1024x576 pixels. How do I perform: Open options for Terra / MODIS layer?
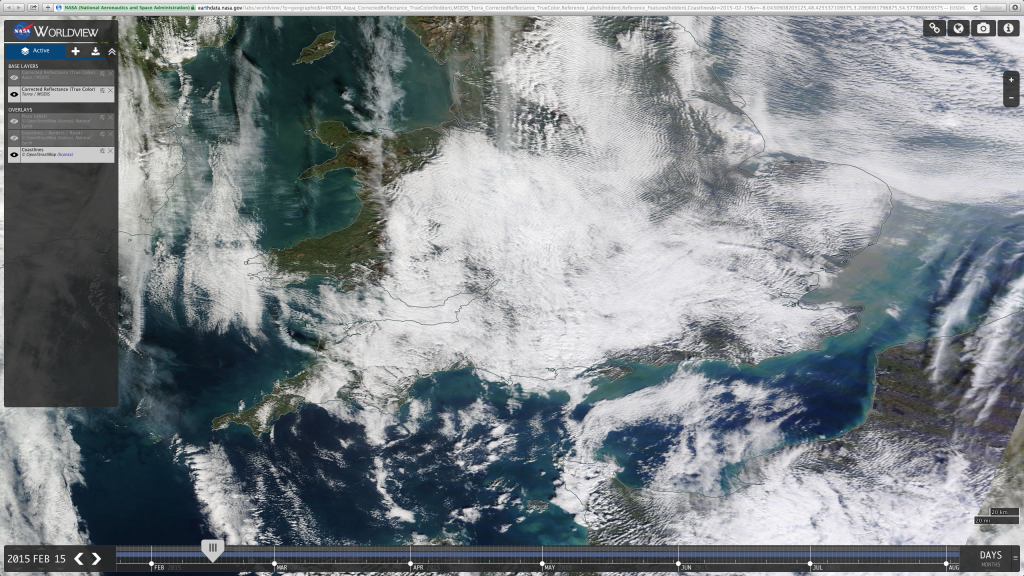pyautogui.click(x=103, y=91)
